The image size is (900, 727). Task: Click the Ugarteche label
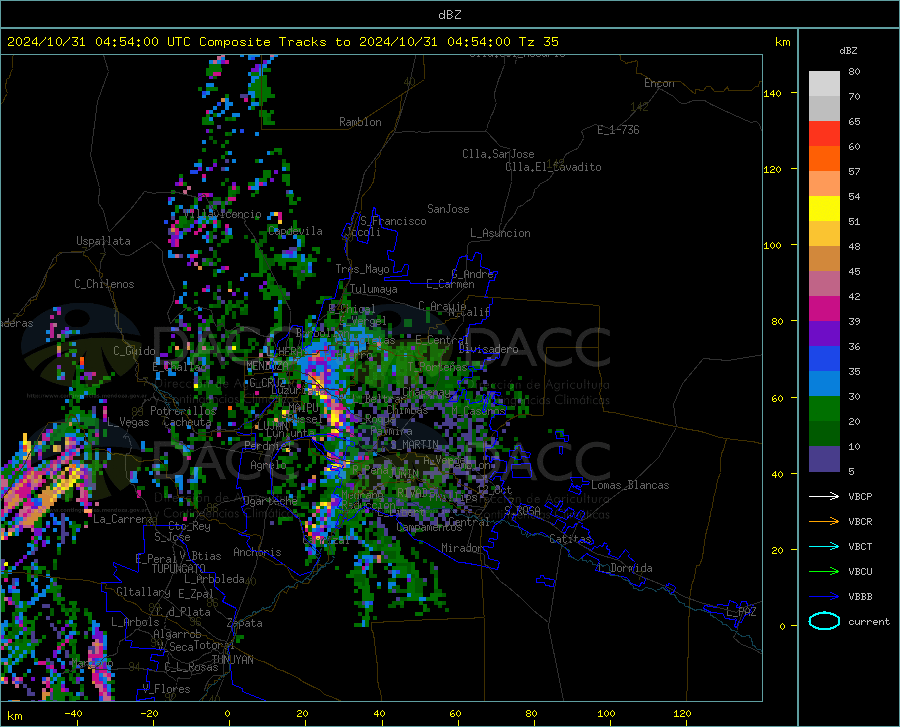point(270,500)
